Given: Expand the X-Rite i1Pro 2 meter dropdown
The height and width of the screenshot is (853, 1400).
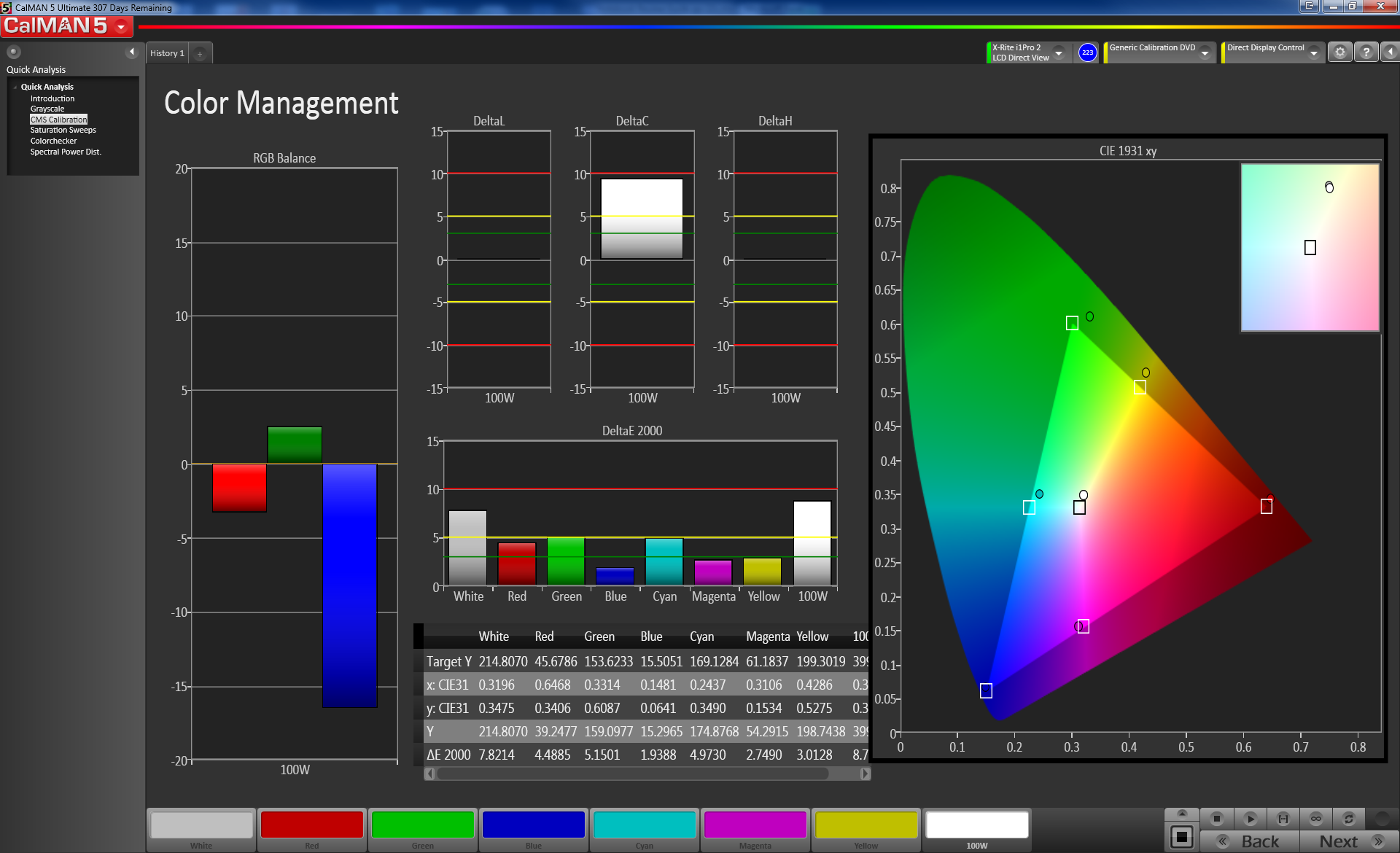Looking at the screenshot, I should click(1059, 52).
